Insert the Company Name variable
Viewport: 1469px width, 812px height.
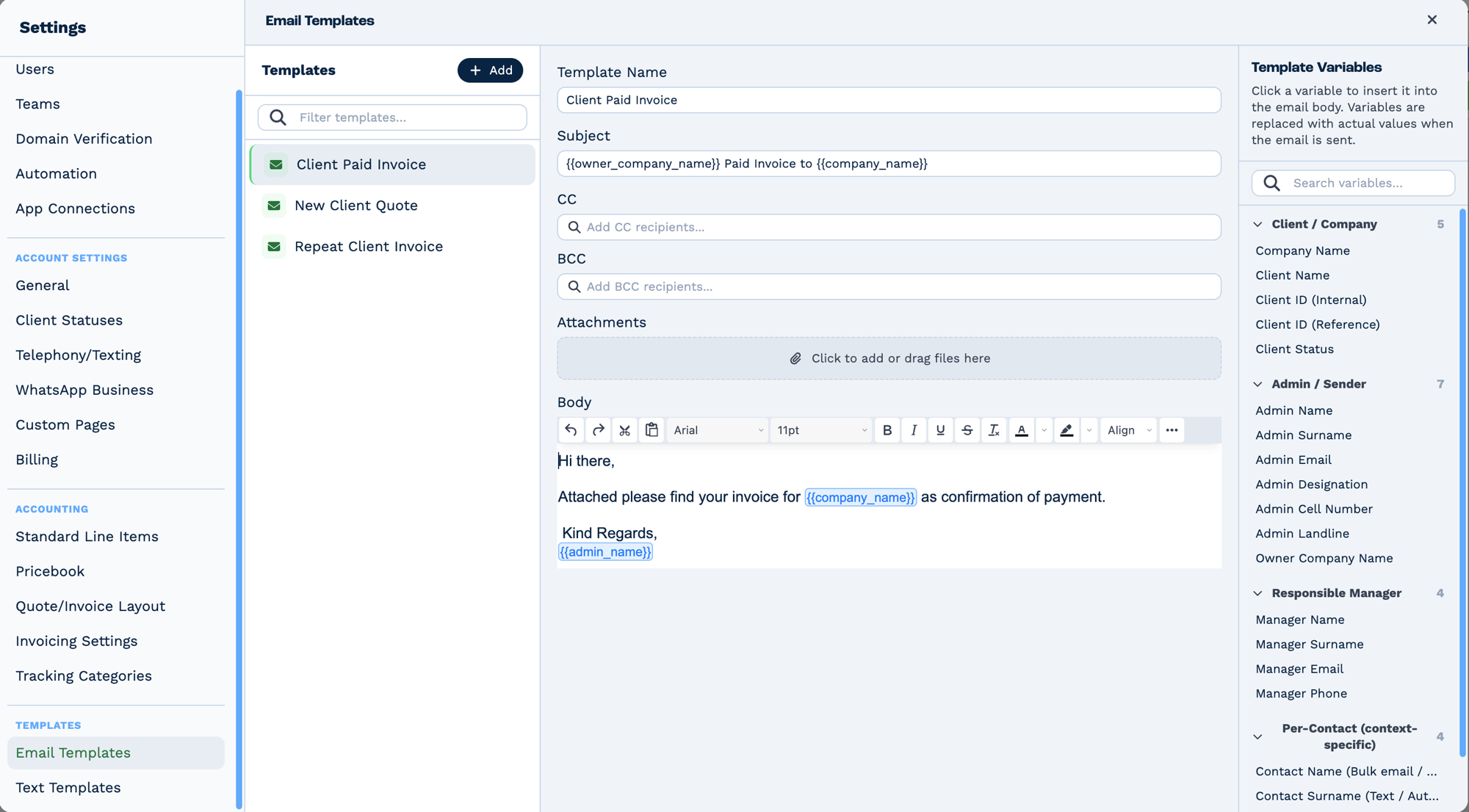coord(1302,251)
